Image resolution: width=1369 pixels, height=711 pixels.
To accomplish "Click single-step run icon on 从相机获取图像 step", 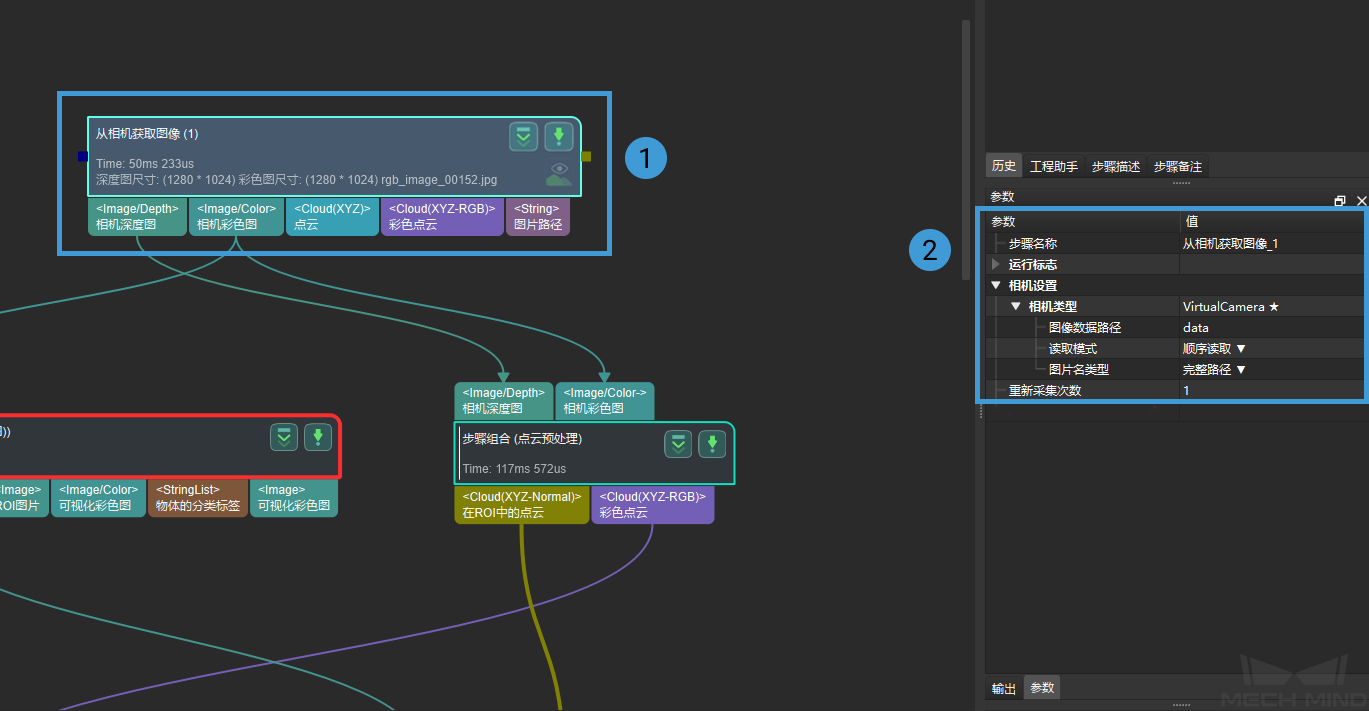I will 558,136.
